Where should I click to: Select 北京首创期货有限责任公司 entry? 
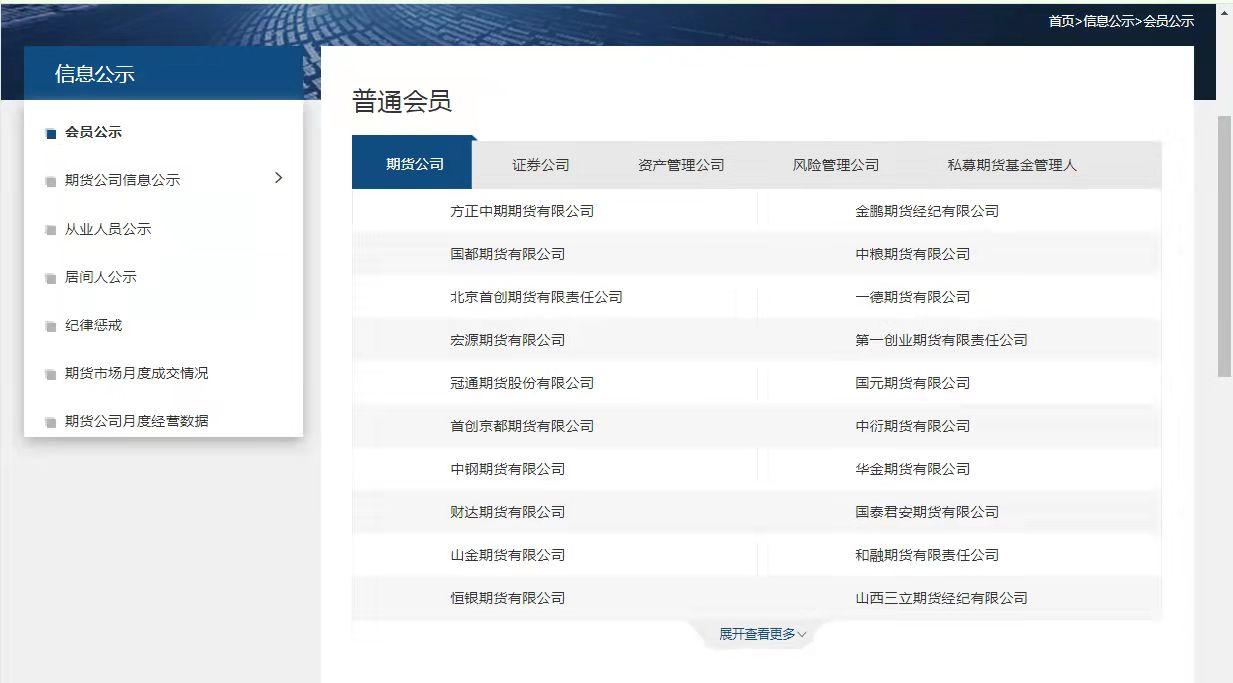click(x=536, y=297)
